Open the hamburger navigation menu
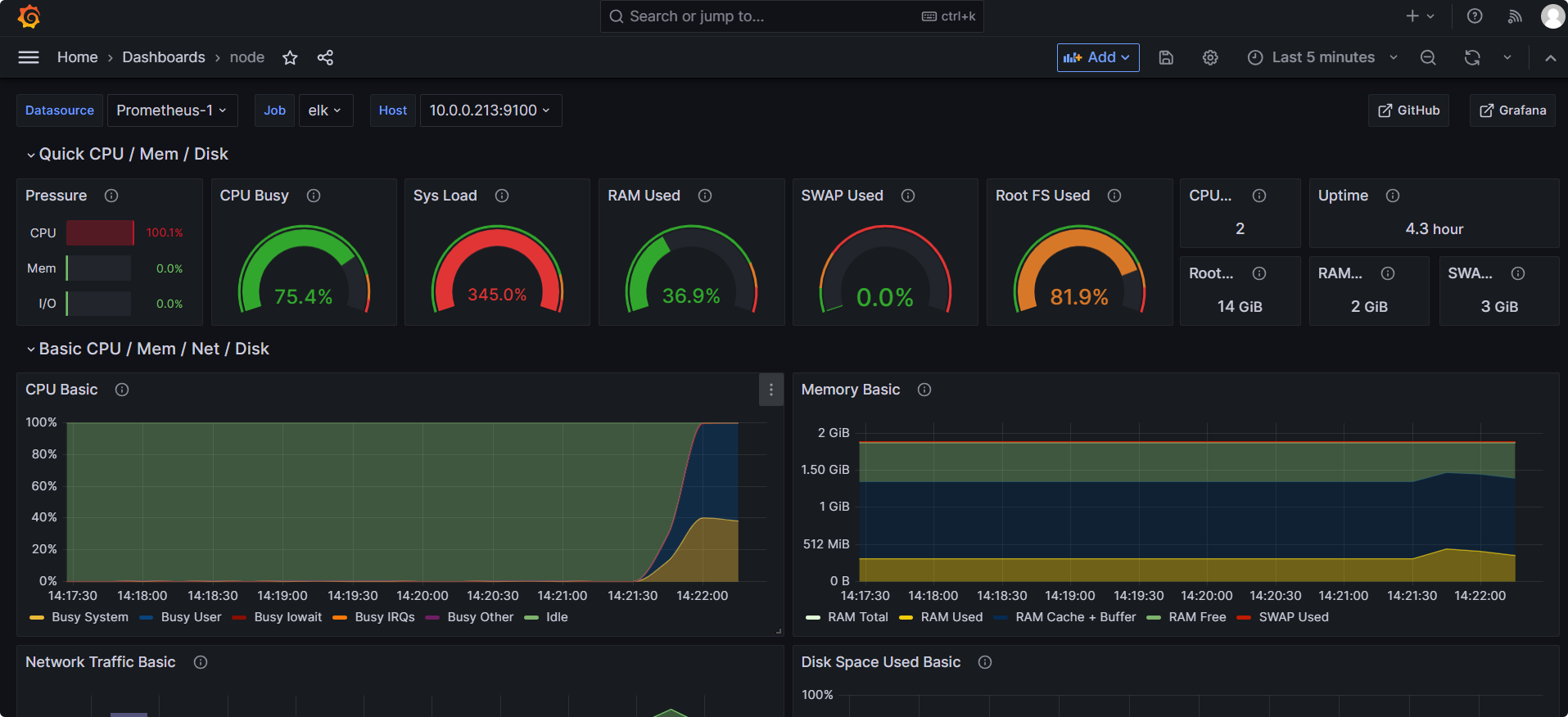This screenshot has width=1568, height=717. tap(29, 57)
